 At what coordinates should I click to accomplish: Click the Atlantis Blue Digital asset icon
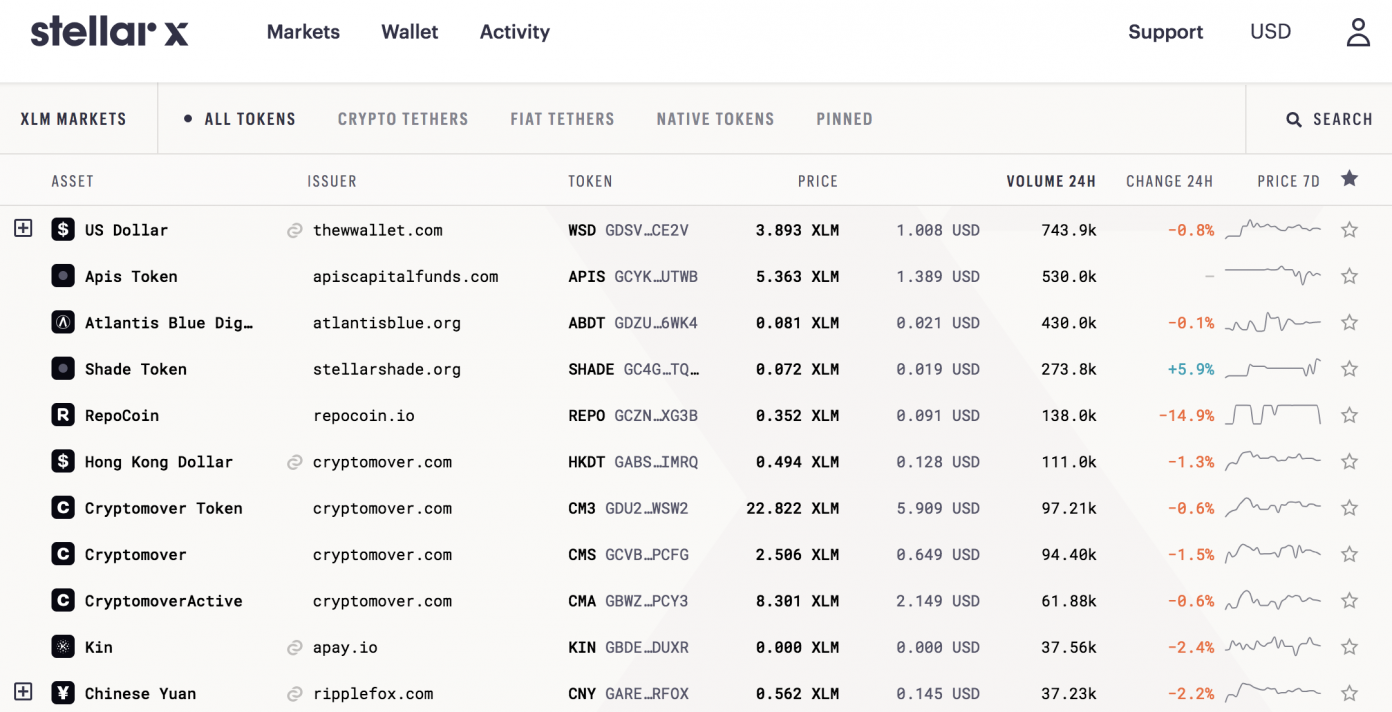tap(63, 322)
